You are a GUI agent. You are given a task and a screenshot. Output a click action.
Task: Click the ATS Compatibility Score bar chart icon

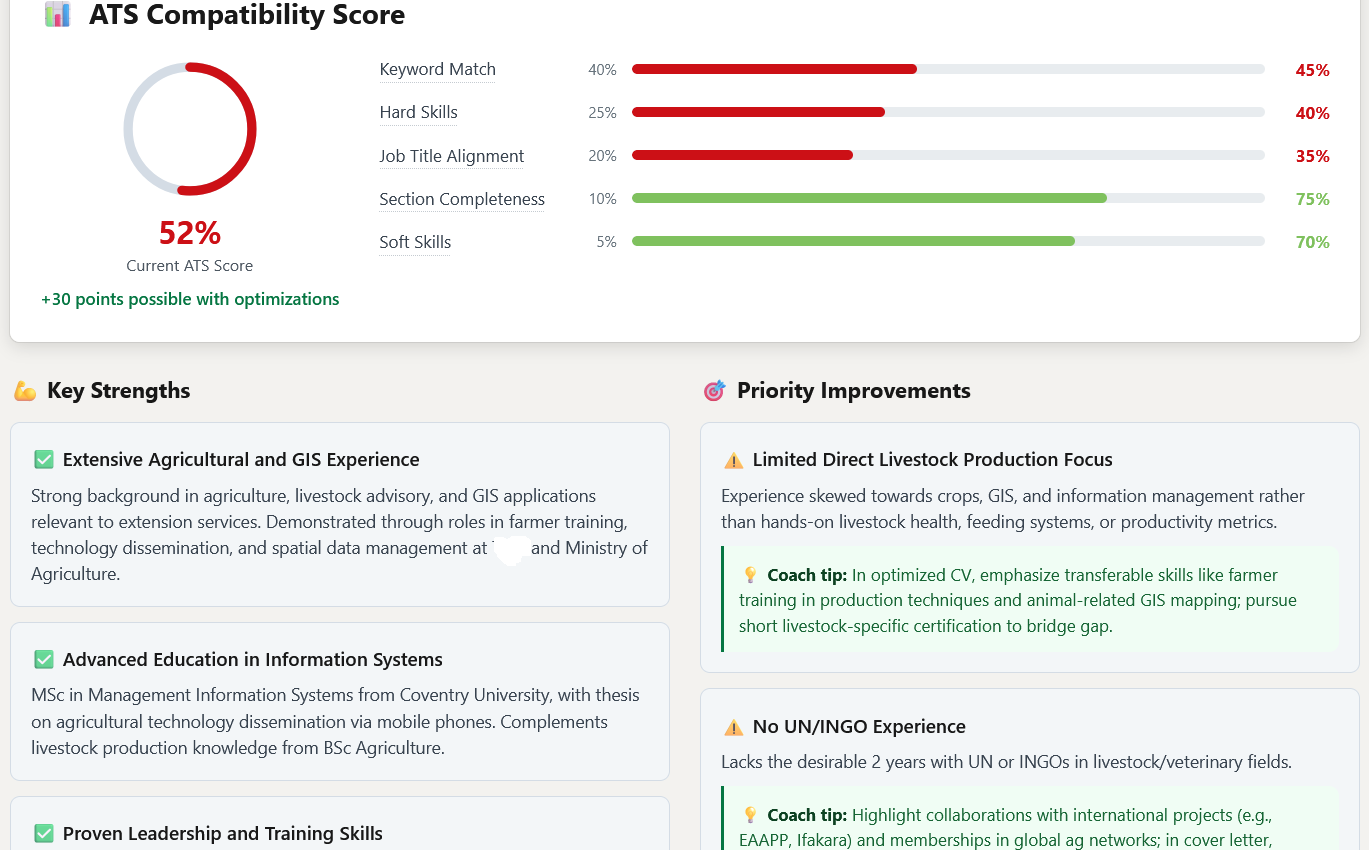click(x=57, y=15)
